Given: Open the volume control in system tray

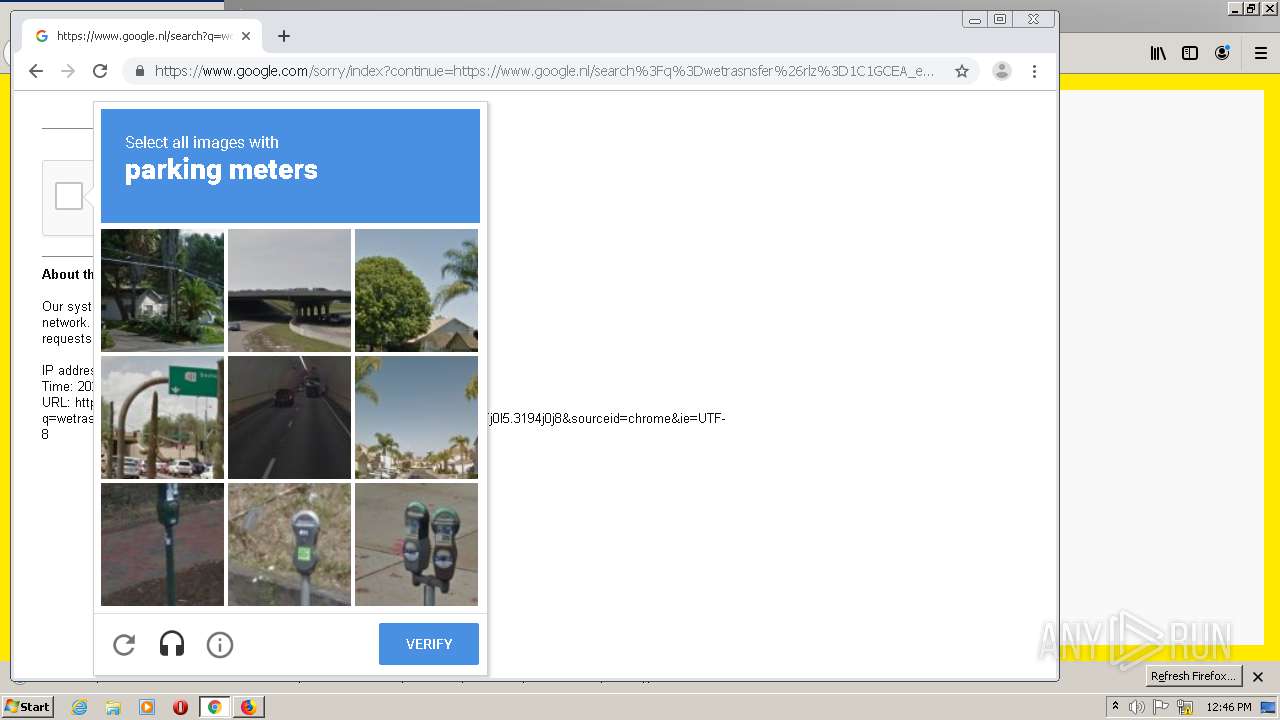Looking at the screenshot, I should [x=1137, y=707].
